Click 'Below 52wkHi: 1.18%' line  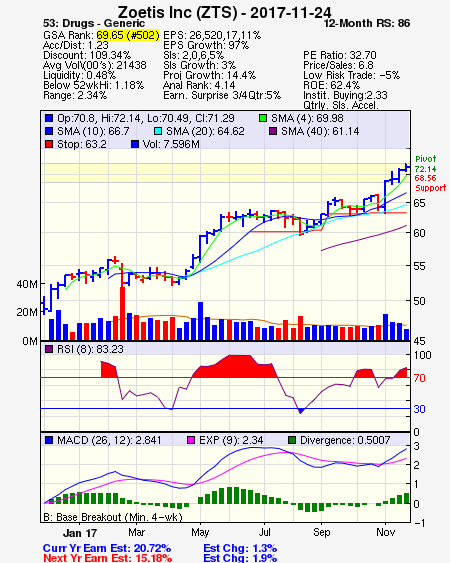click(x=93, y=85)
